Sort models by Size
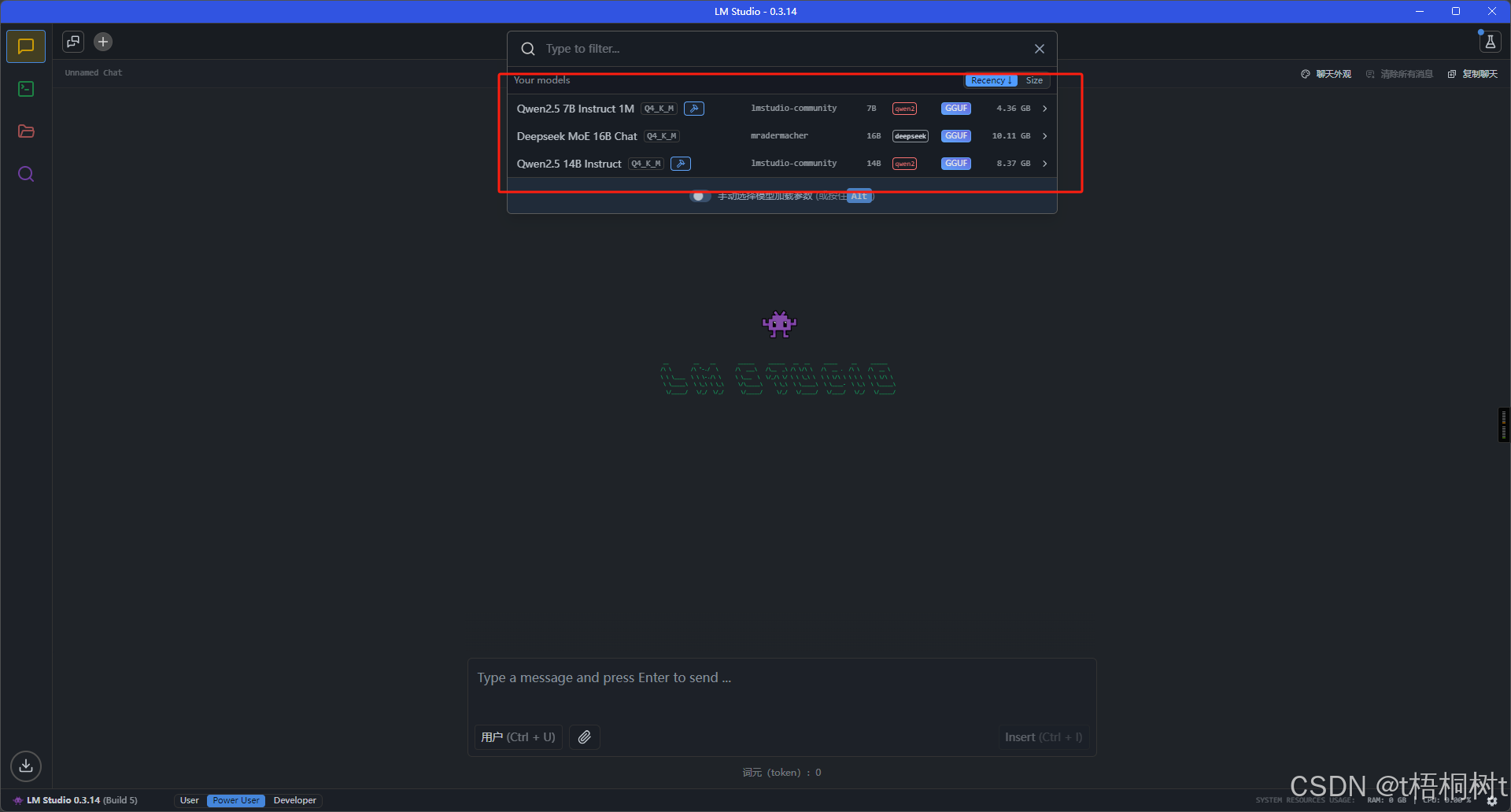This screenshot has width=1511, height=812. pyautogui.click(x=1034, y=80)
